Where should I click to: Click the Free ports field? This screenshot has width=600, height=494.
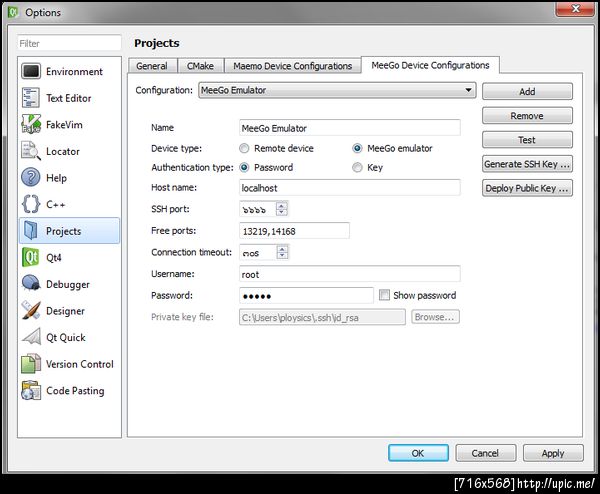pos(294,231)
